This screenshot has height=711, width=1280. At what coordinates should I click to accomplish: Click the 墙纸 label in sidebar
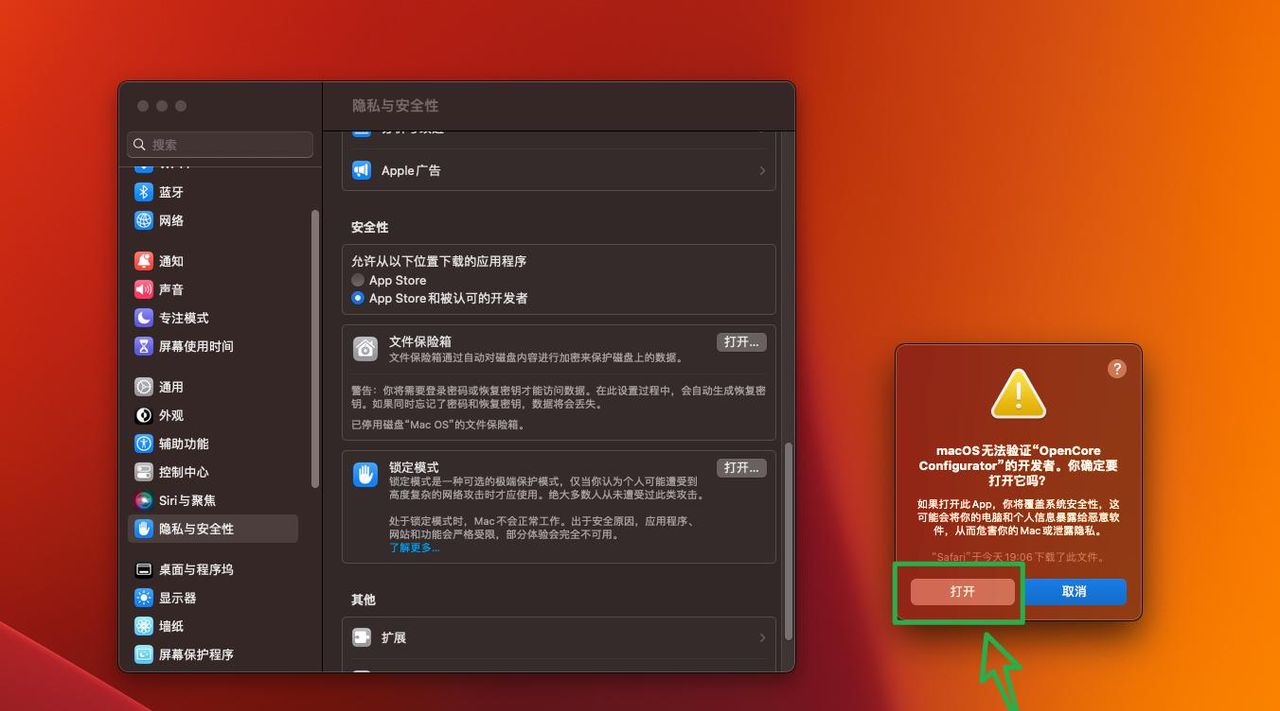point(171,626)
